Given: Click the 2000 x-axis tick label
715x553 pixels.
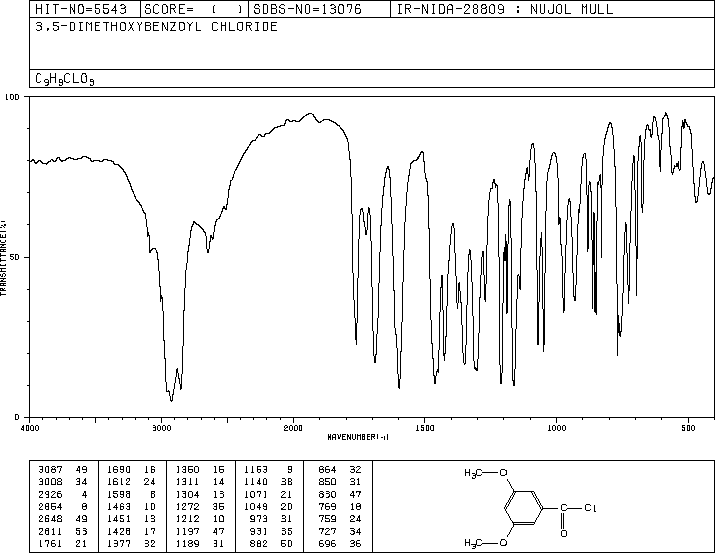Looking at the screenshot, I should click(x=293, y=428).
